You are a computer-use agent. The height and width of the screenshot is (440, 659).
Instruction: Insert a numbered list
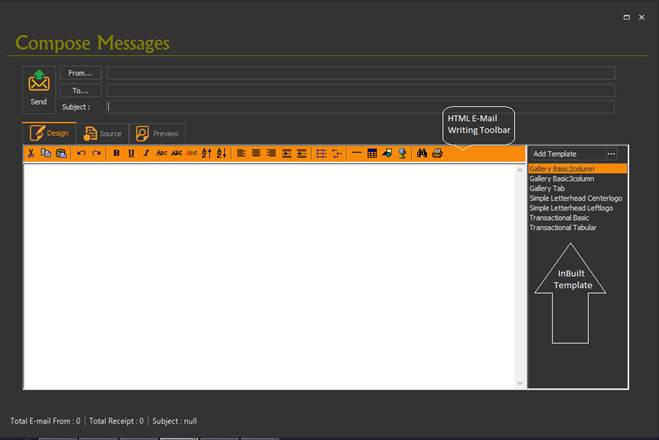click(x=321, y=153)
